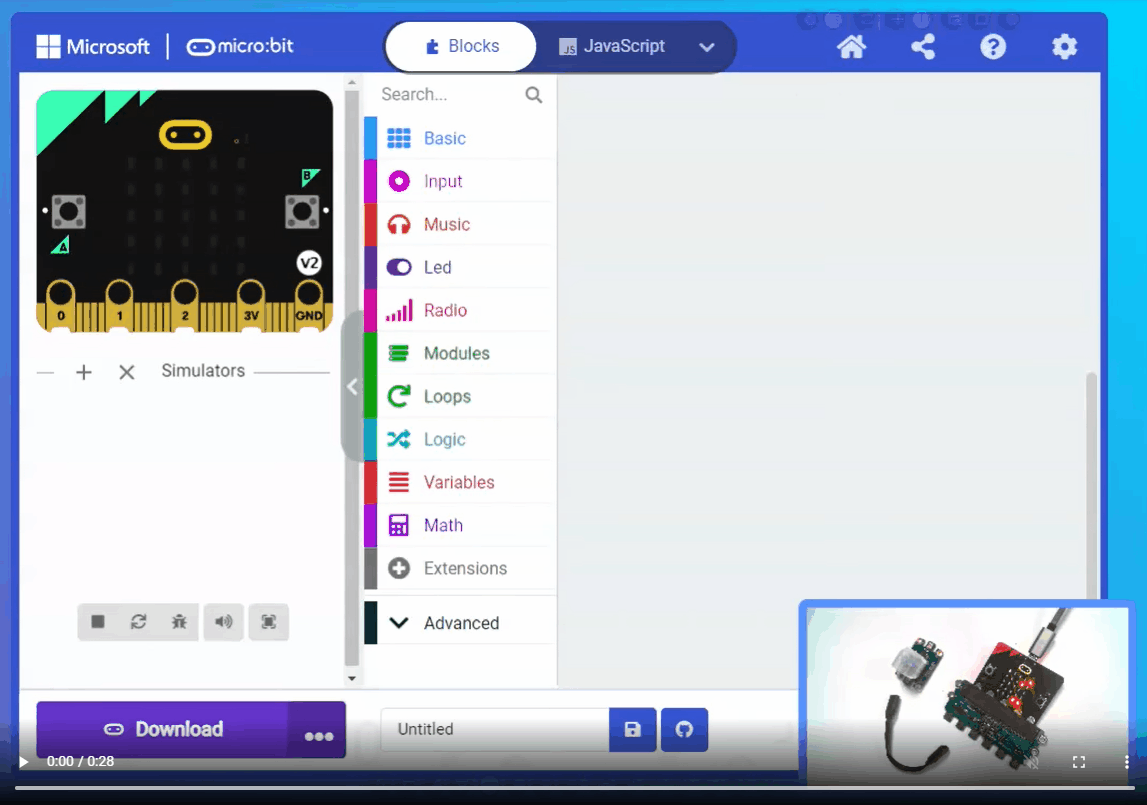Click the toolbox scrollbar up arrow

click(352, 83)
